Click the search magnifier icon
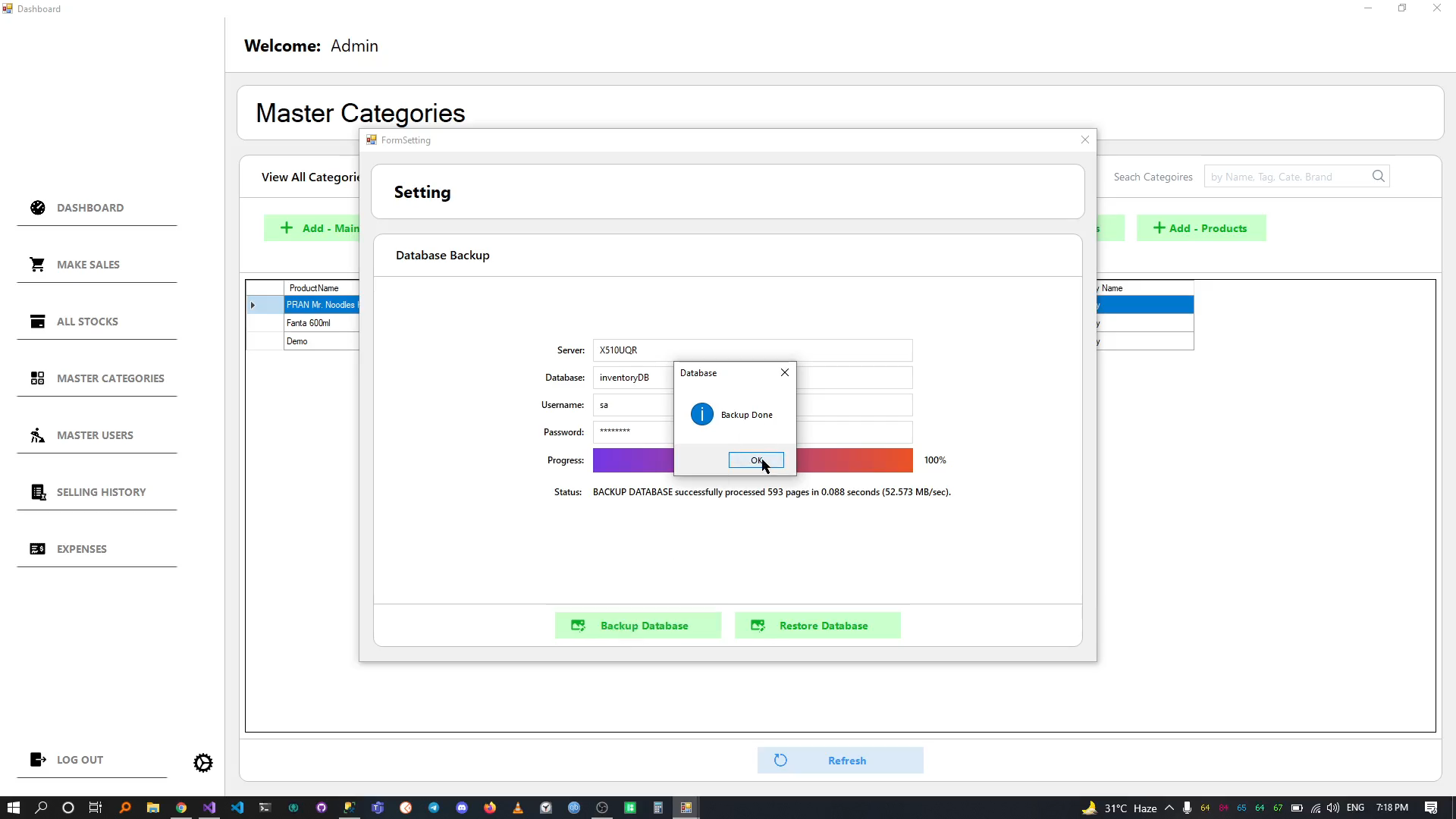Image resolution: width=1456 pixels, height=819 pixels. pos(1378,177)
